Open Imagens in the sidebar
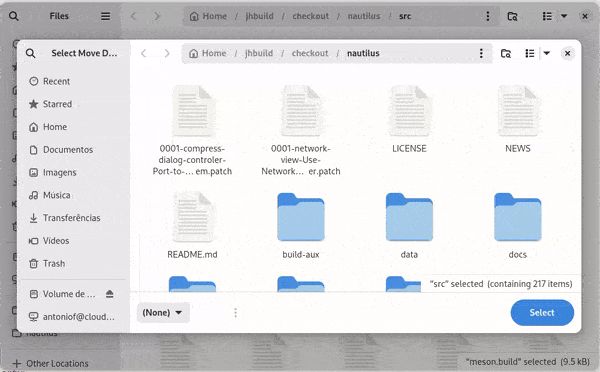600x372 pixels. tap(73, 172)
